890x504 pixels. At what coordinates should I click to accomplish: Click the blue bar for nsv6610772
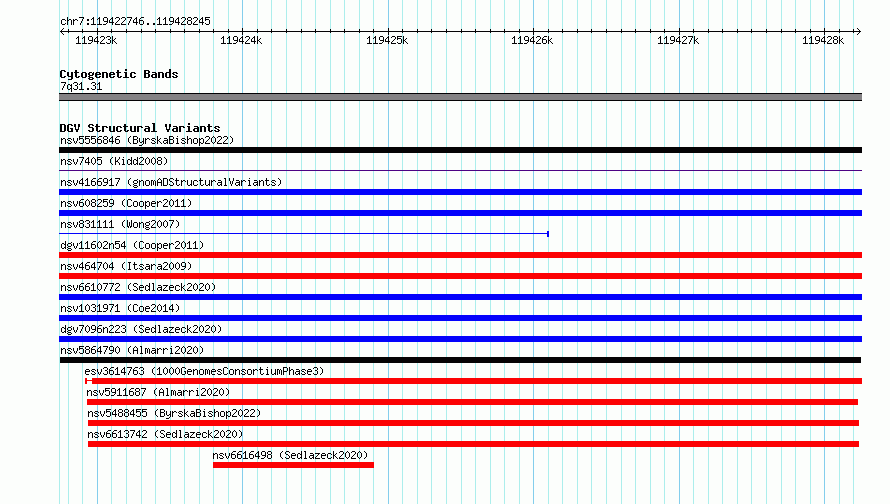click(x=460, y=297)
